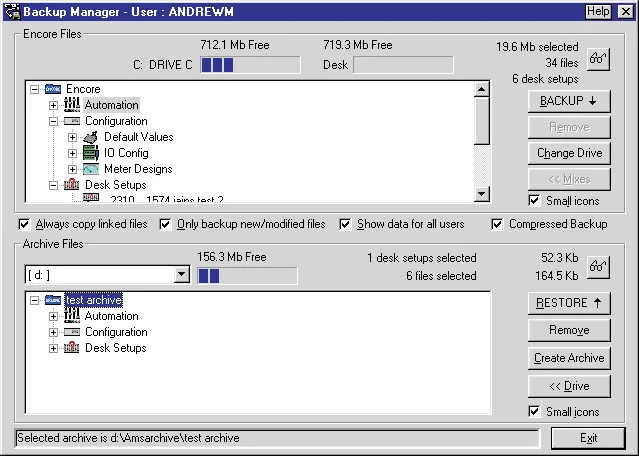
Task: Toggle Only backup new/modified files
Action: point(165,224)
